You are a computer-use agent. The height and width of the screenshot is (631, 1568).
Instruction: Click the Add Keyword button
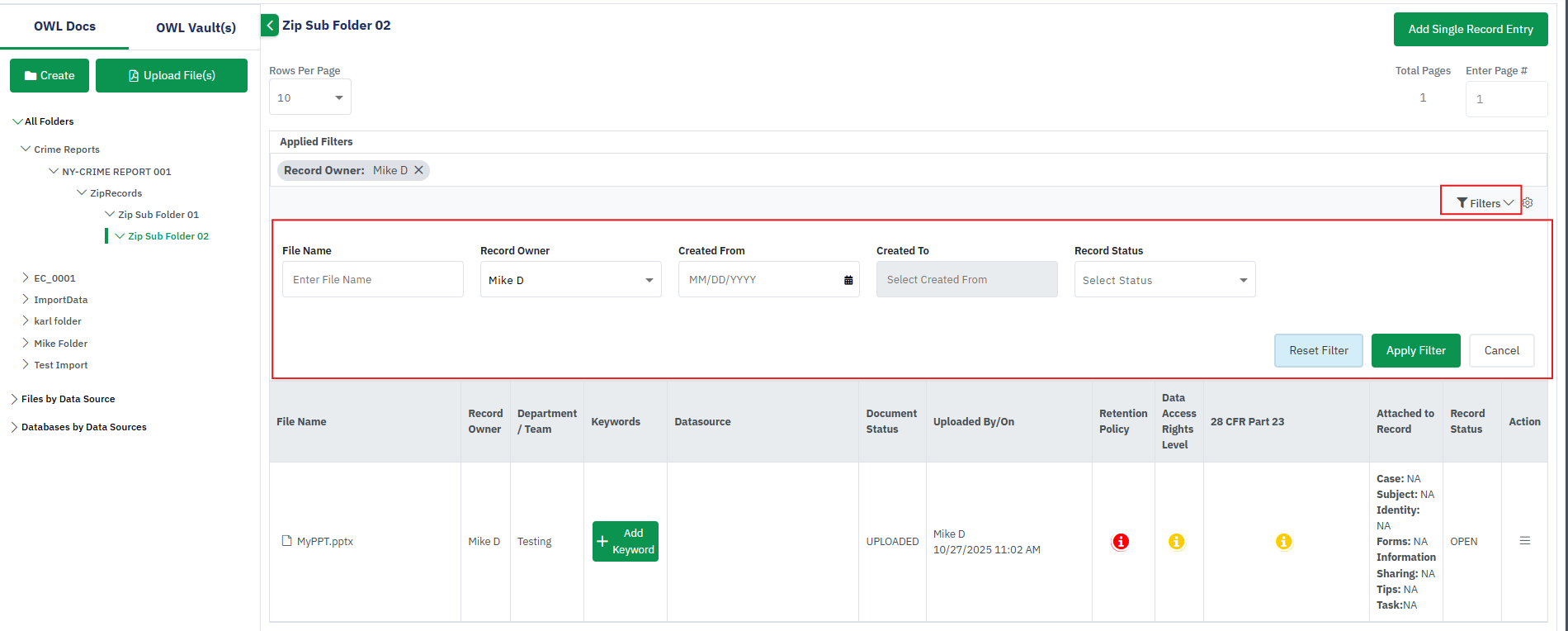point(625,542)
